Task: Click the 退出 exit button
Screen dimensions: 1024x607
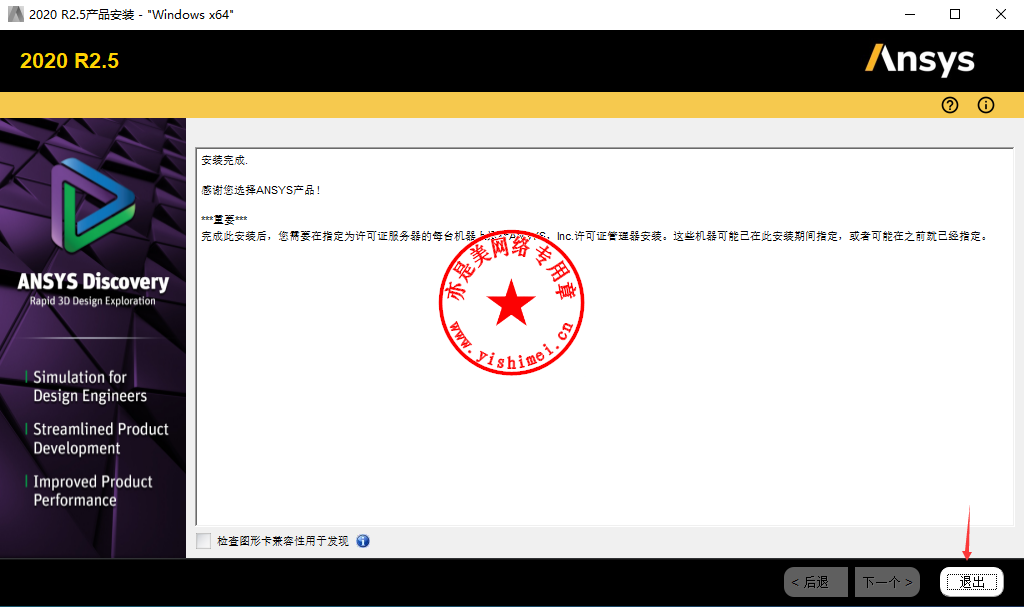Action: (972, 582)
